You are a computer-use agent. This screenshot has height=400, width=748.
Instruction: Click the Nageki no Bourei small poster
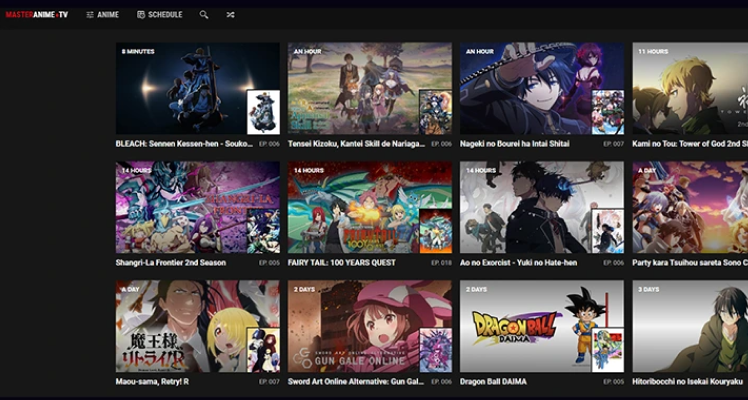tap(607, 112)
